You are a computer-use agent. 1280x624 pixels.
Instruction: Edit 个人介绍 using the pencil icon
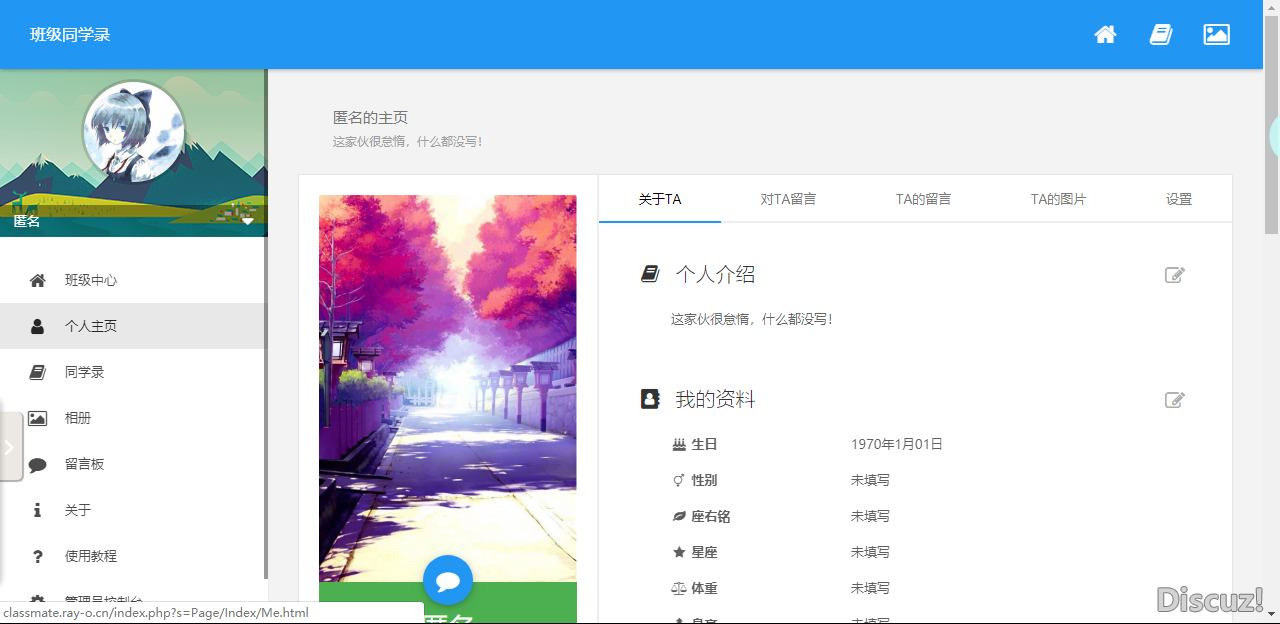click(x=1174, y=275)
